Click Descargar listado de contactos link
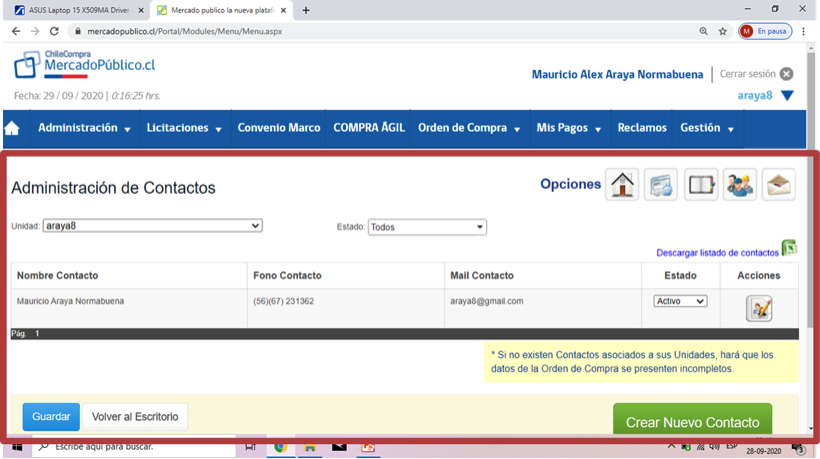Screen dimensions: 820x459 pyautogui.click(x=718, y=253)
